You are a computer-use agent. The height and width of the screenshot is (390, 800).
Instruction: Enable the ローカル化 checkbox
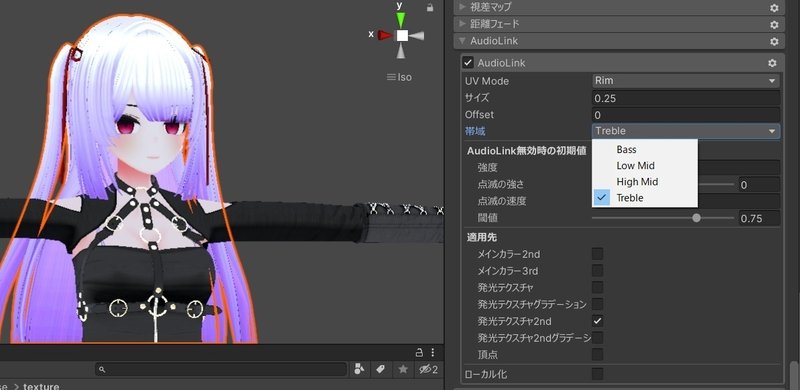(597, 374)
